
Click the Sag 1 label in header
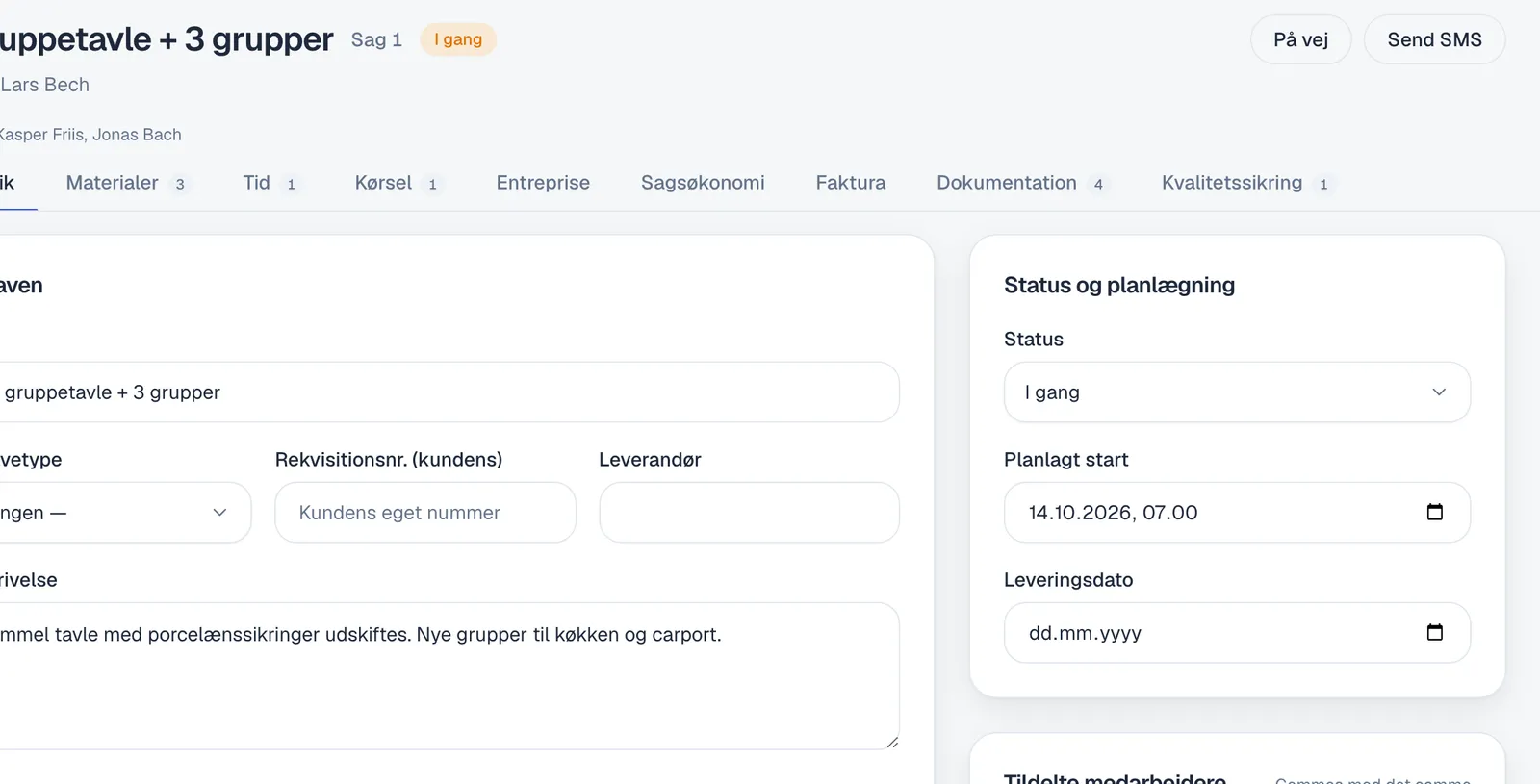click(376, 39)
